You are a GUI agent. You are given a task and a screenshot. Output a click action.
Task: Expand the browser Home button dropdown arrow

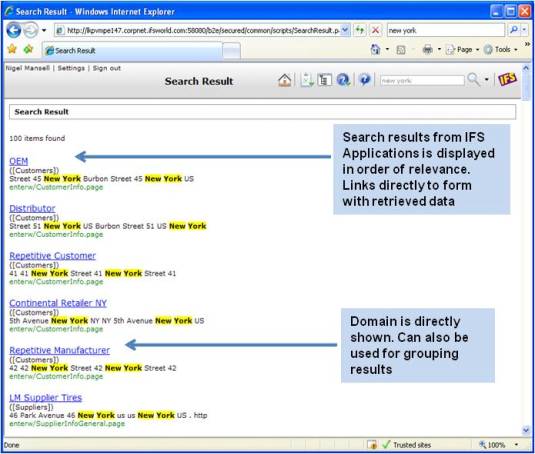[x=387, y=49]
